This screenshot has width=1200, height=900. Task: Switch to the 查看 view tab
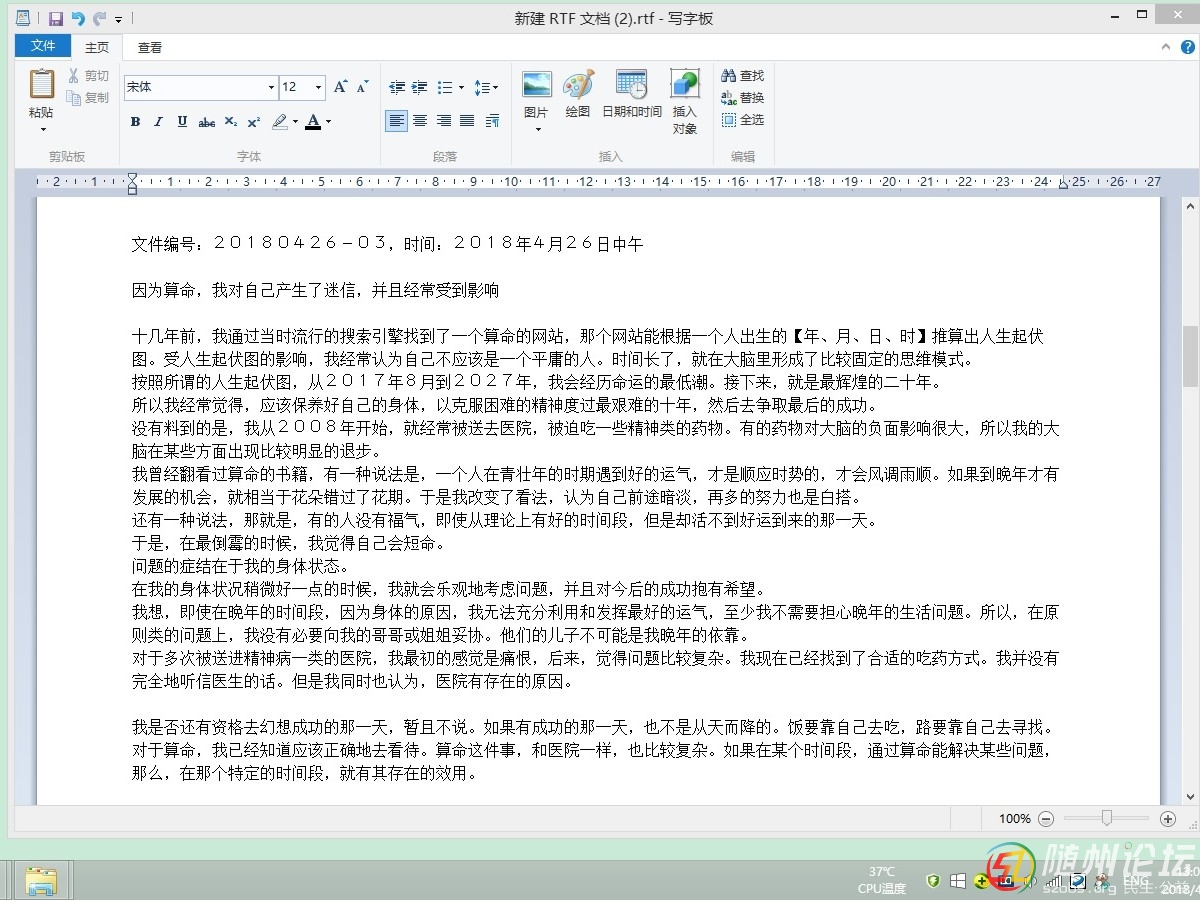click(x=150, y=47)
